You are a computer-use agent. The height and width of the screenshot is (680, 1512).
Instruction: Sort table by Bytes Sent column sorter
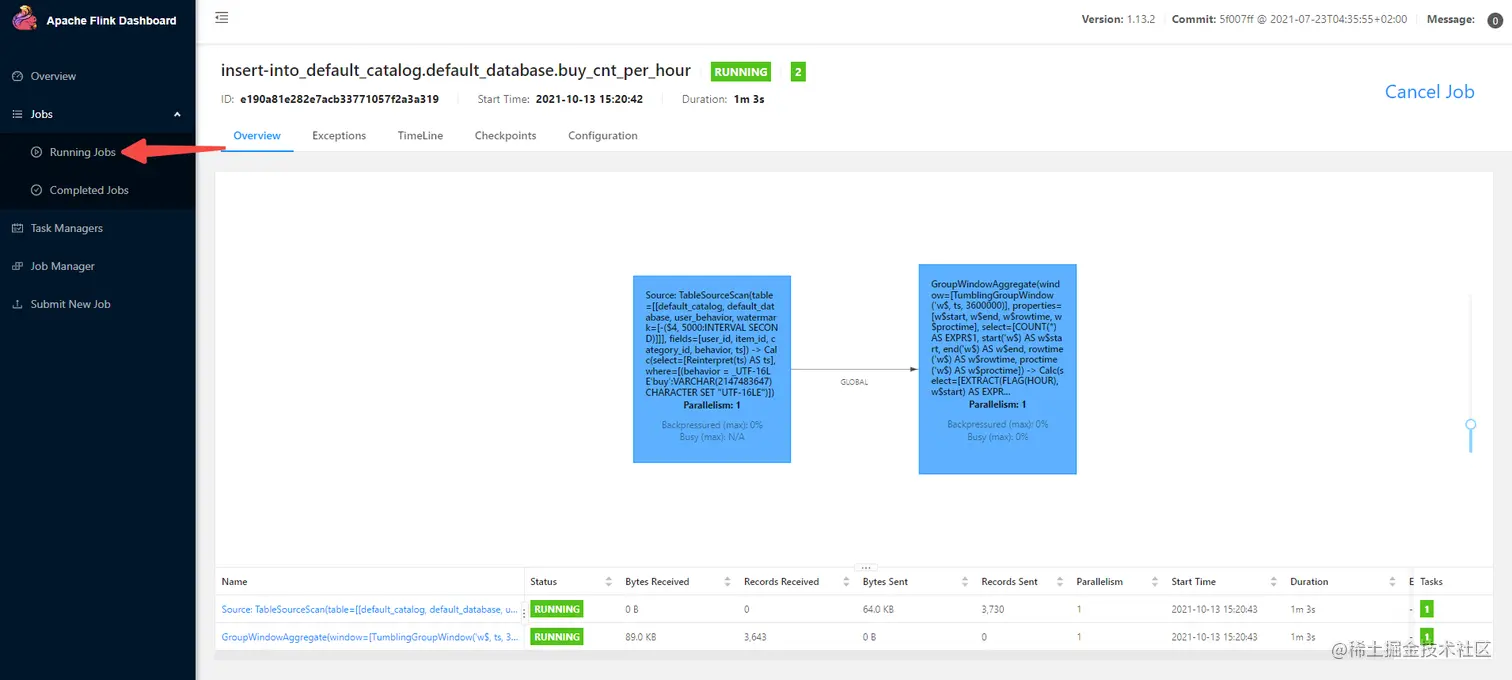pos(965,582)
